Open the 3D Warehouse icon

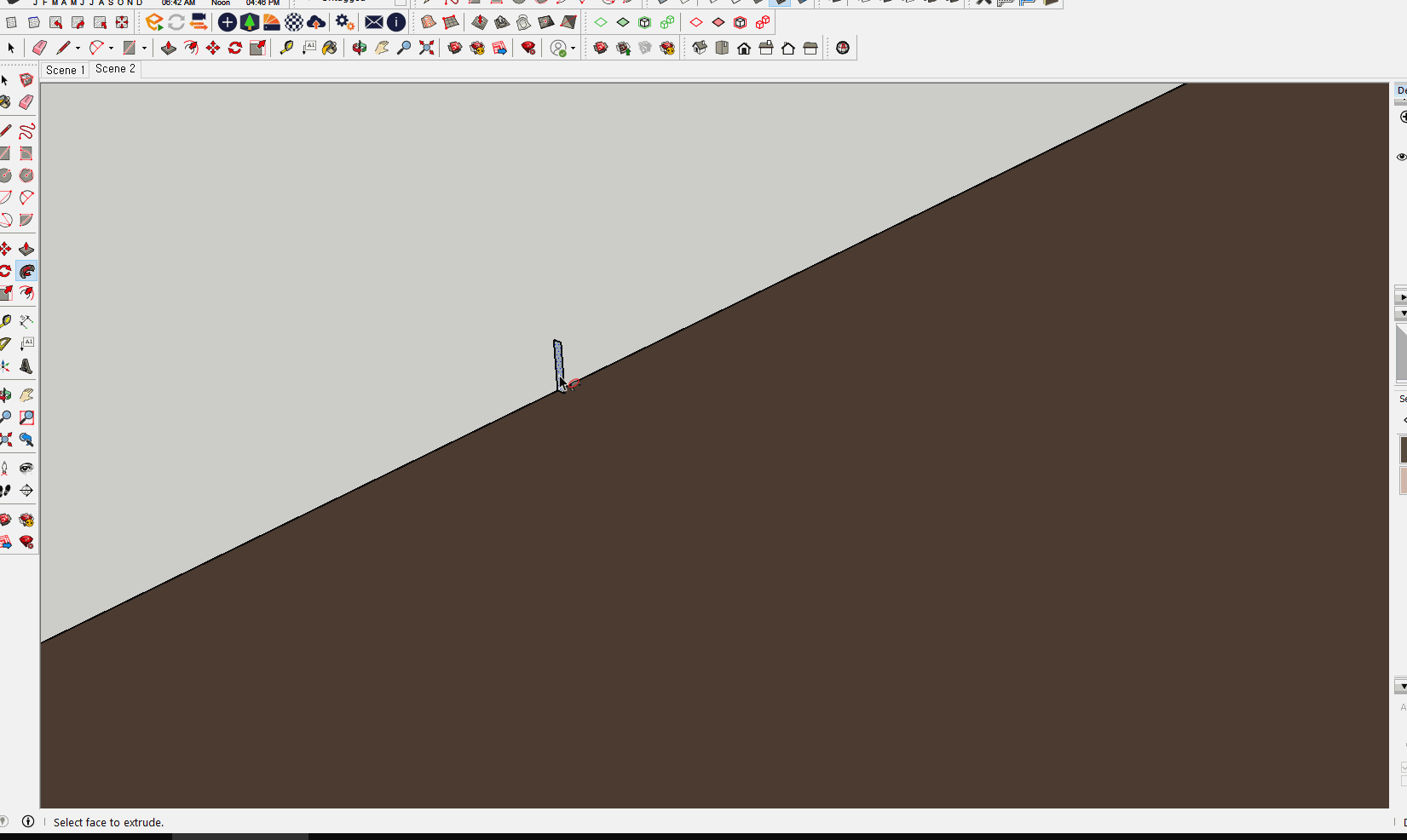[455, 48]
